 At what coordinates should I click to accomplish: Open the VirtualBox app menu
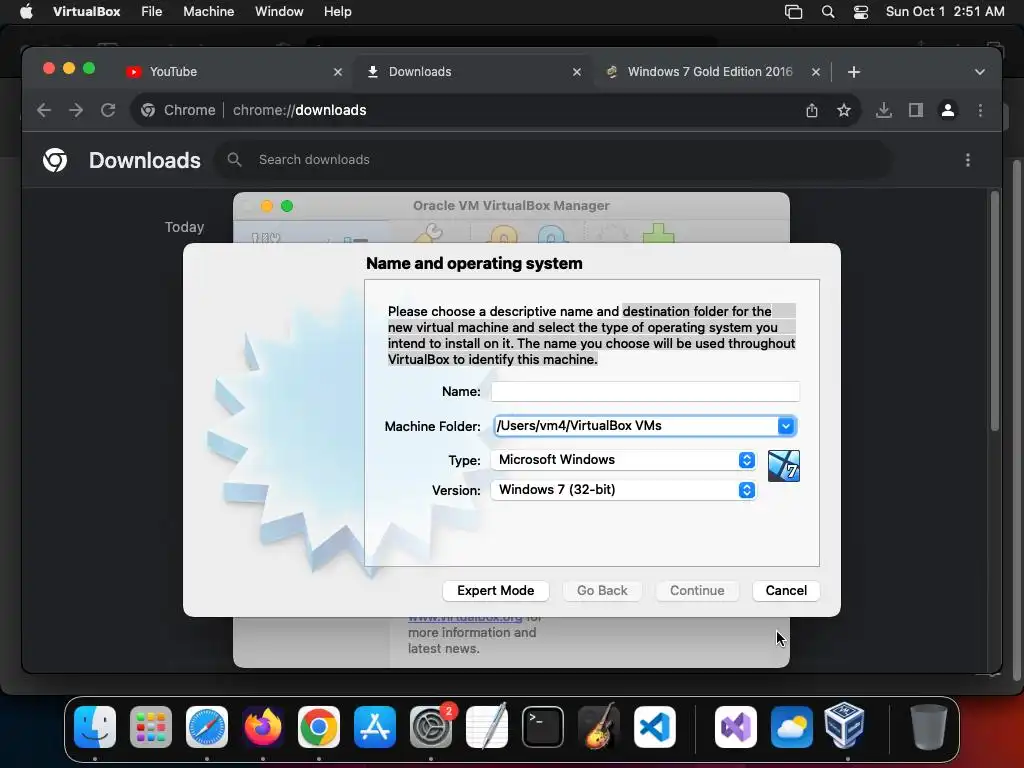tap(86, 12)
